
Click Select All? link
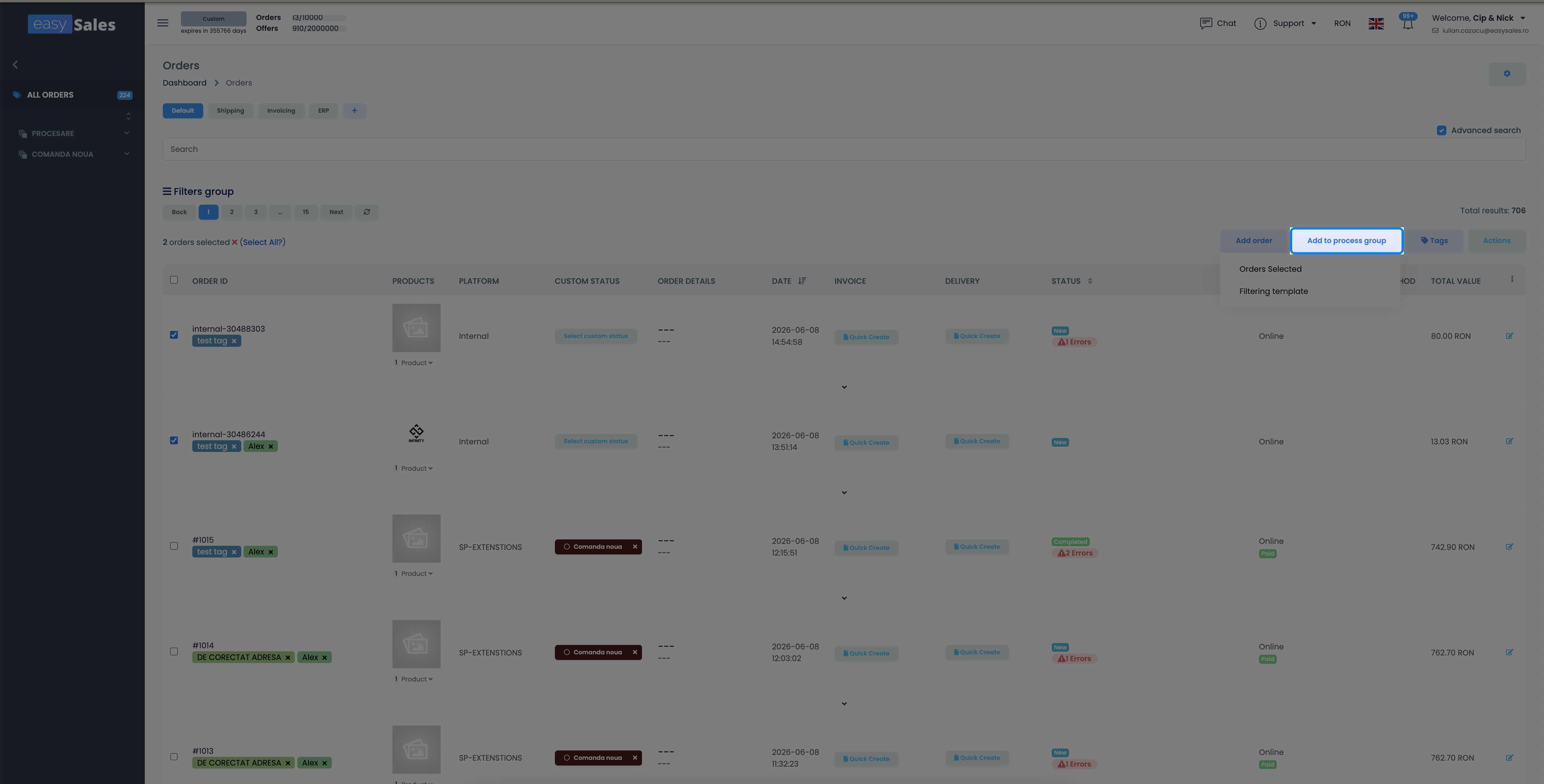point(262,242)
